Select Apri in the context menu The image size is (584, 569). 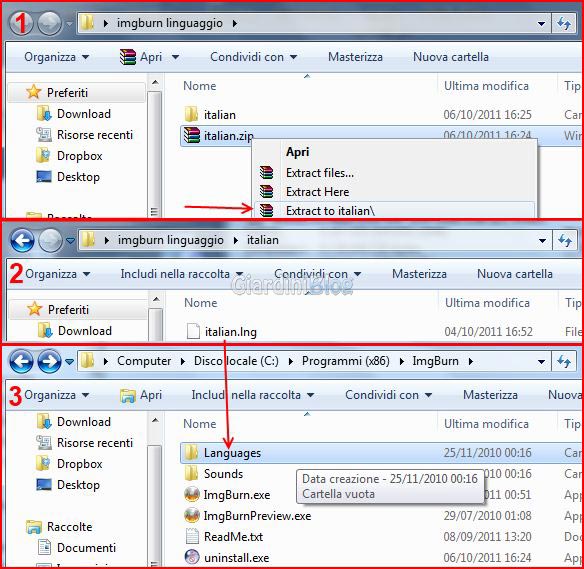click(297, 152)
